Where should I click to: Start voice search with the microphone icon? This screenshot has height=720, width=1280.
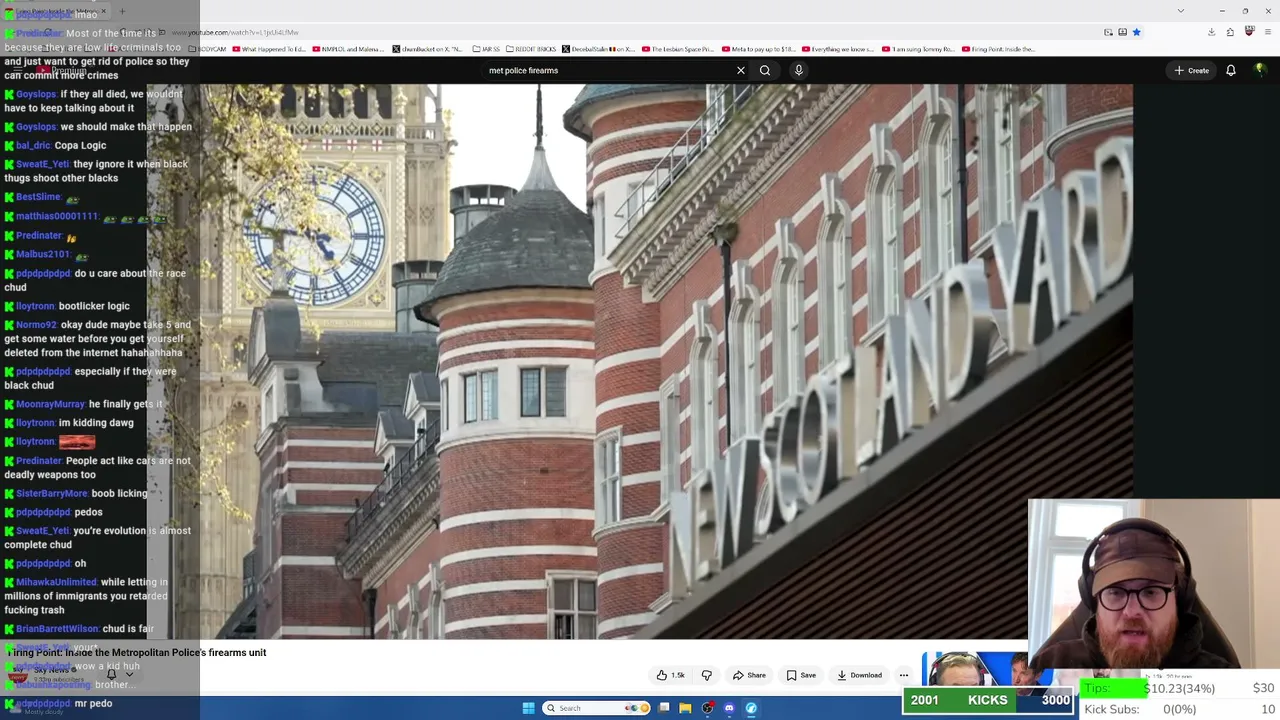pos(798,70)
